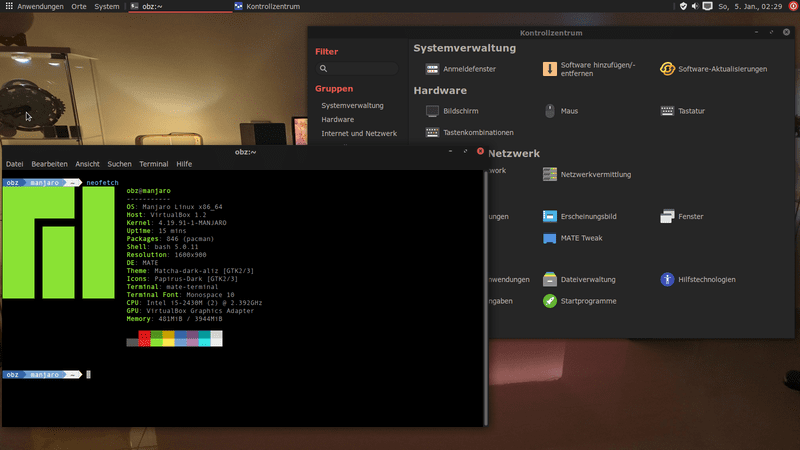The width and height of the screenshot is (800, 450).
Task: Open Bildschirm display settings
Action: coord(452,111)
